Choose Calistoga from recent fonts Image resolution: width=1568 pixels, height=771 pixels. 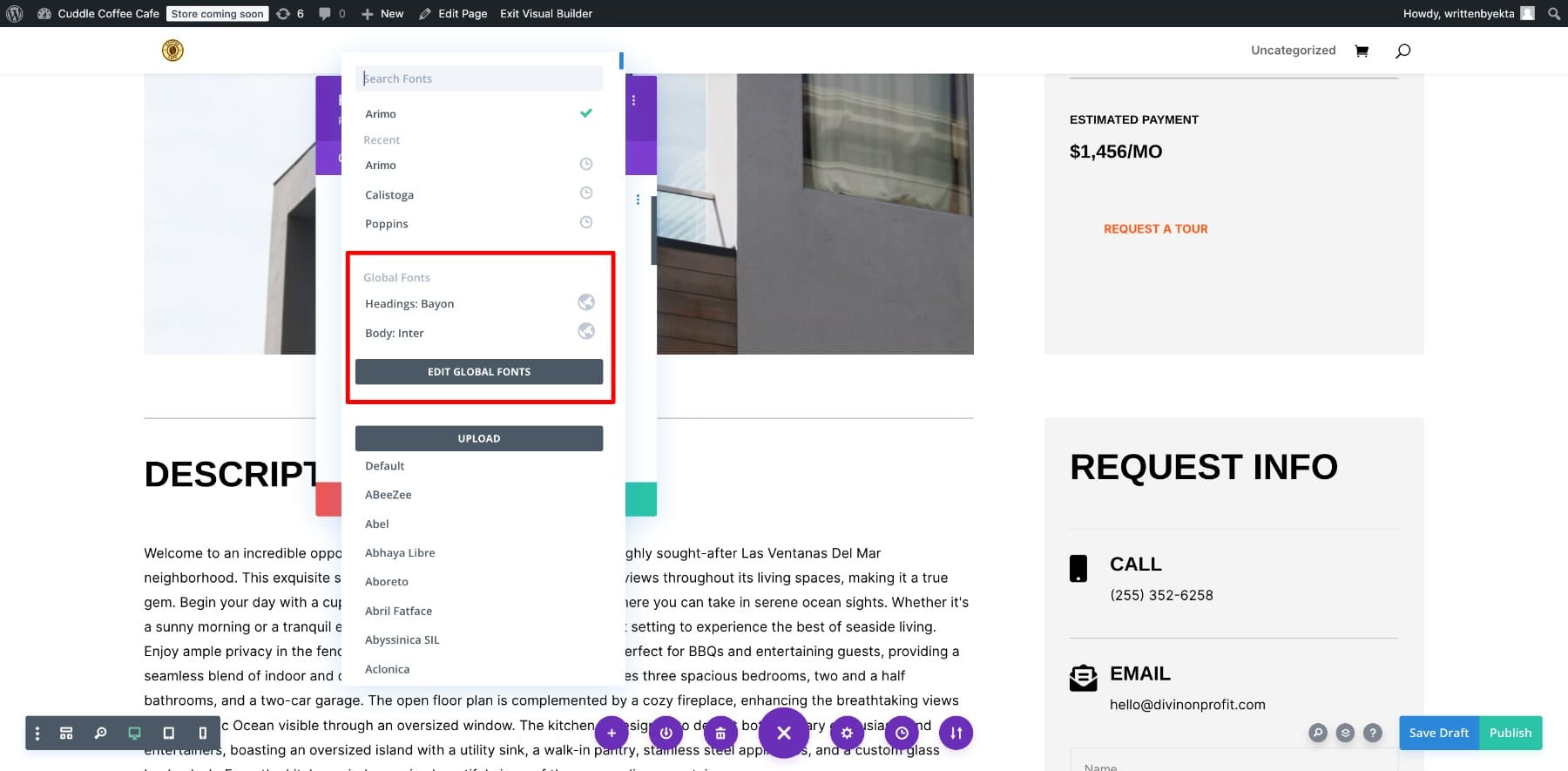479,194
